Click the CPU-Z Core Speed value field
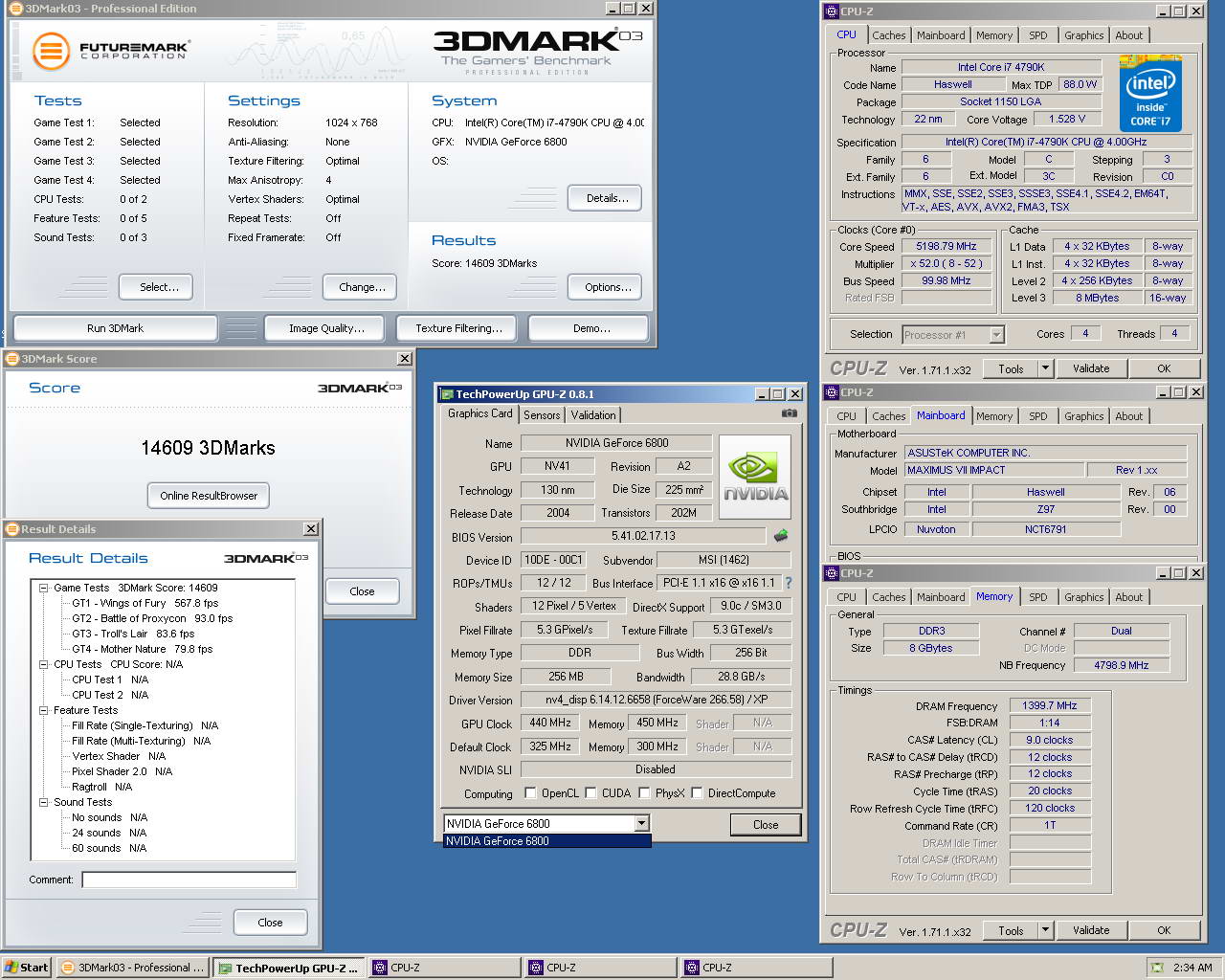The width and height of the screenshot is (1225, 980). click(946, 246)
